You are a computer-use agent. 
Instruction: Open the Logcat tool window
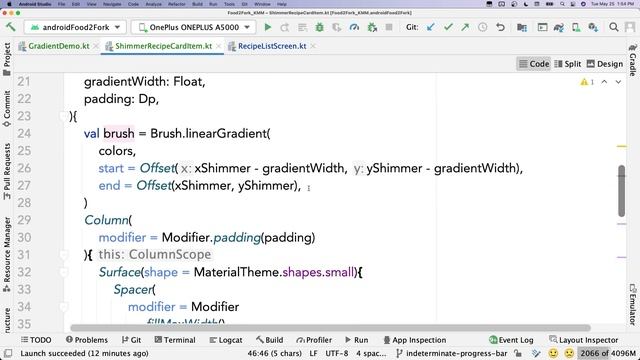(226, 340)
